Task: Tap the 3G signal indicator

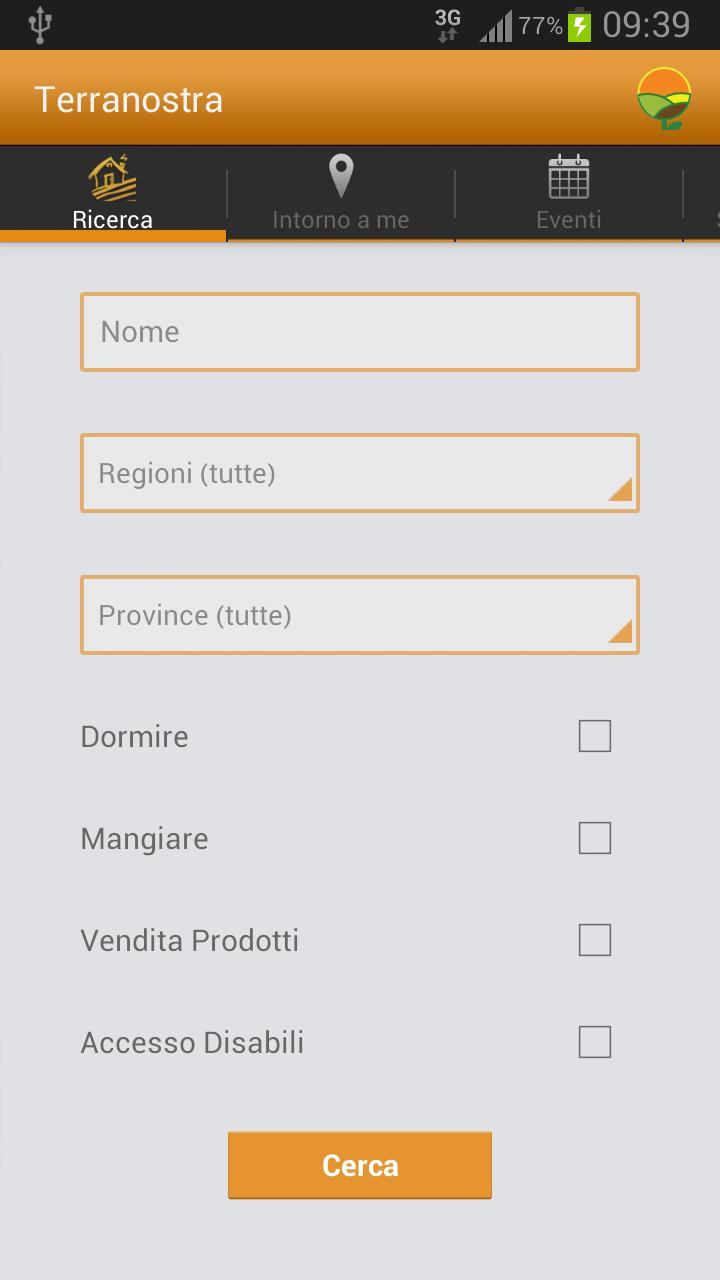Action: (448, 25)
